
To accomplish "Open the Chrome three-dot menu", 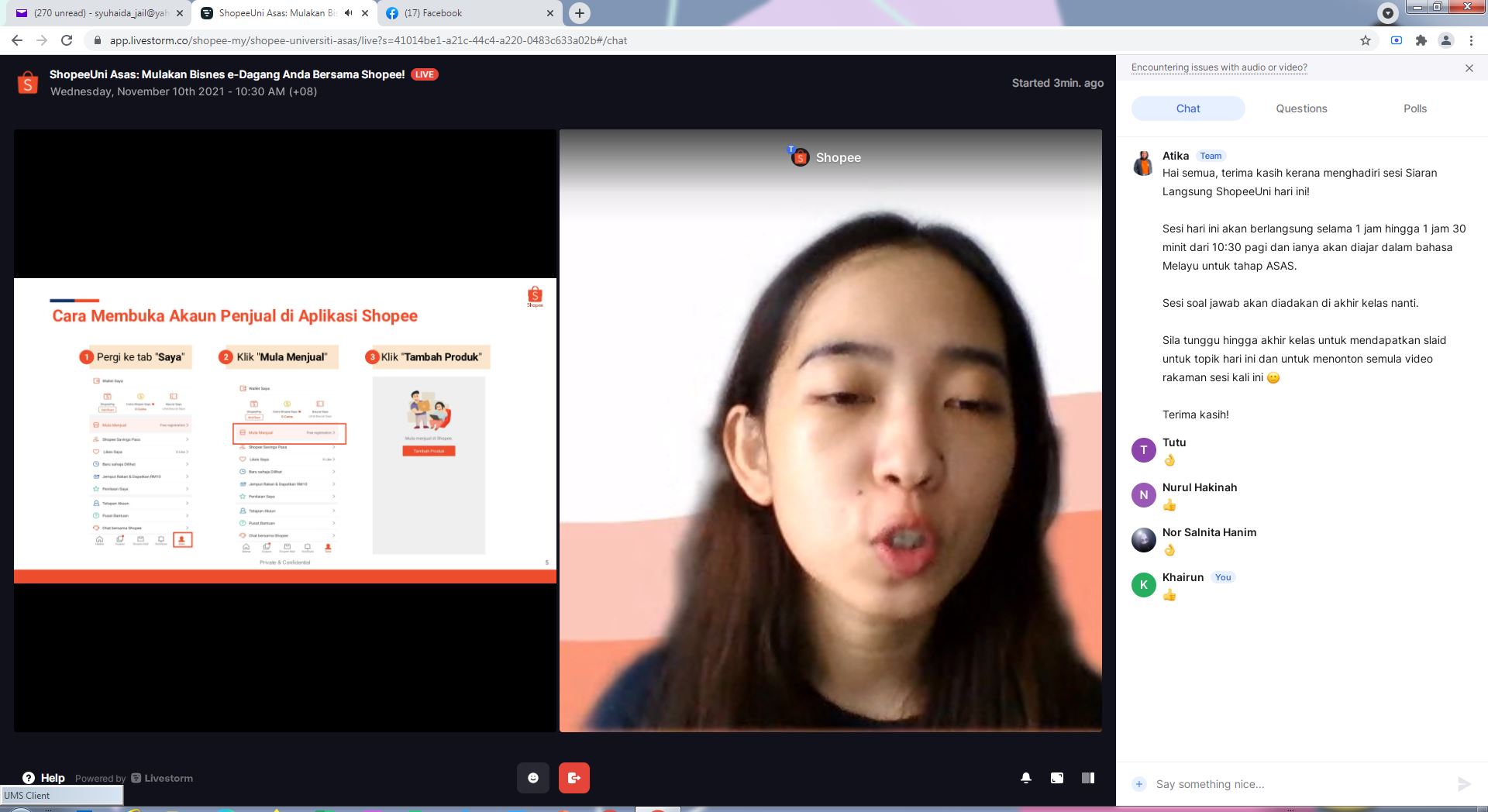I will click(x=1471, y=40).
